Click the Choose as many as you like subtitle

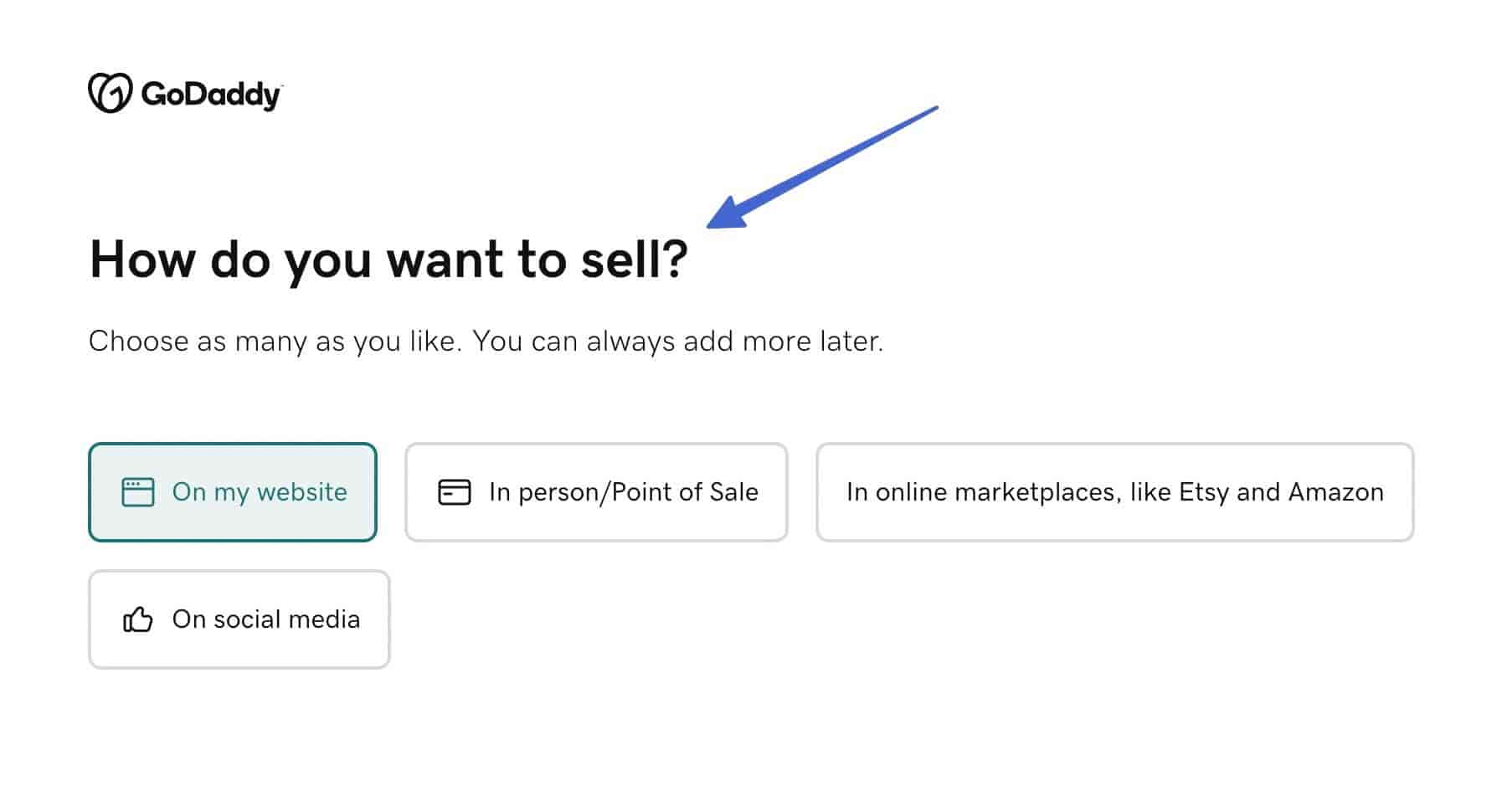pyautogui.click(x=486, y=342)
